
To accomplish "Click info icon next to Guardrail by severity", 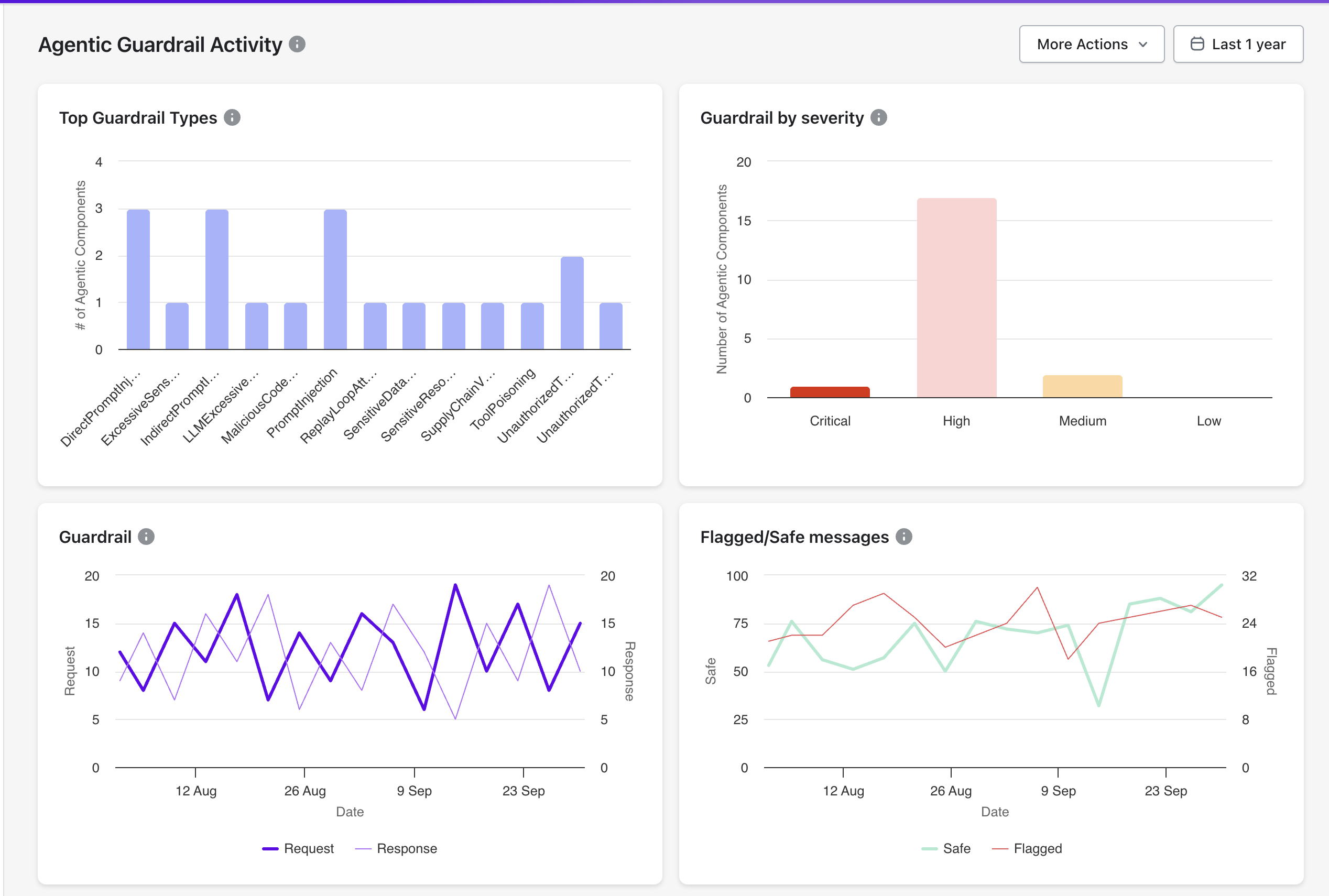I will tap(879, 118).
